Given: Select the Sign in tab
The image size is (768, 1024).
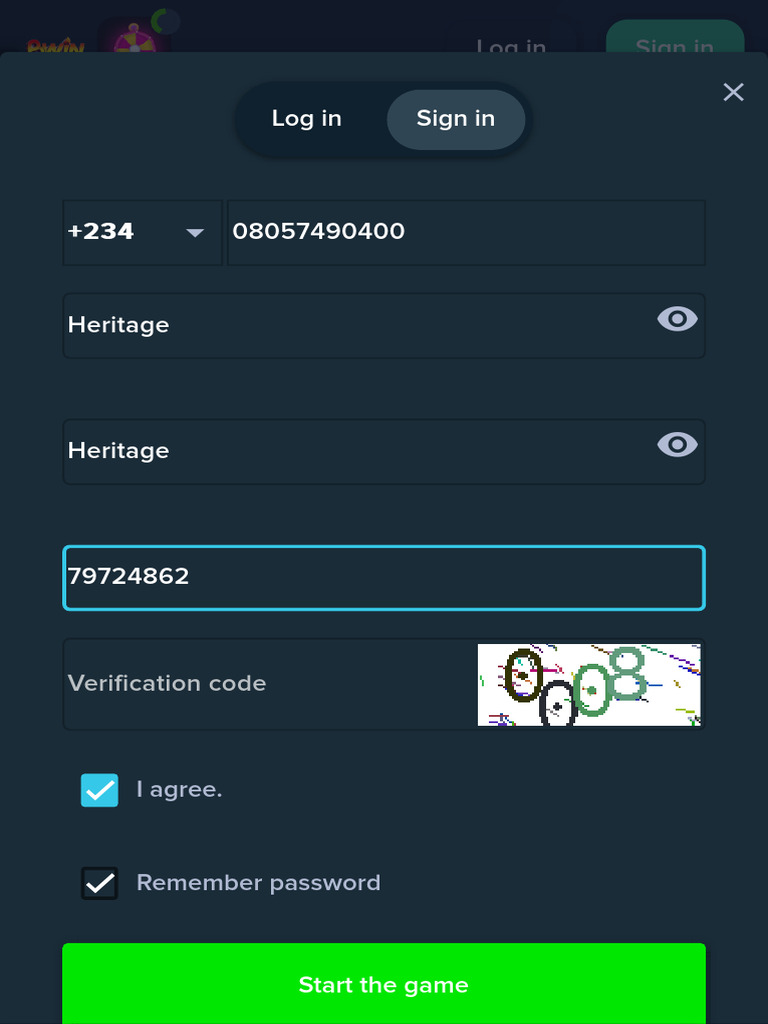Looking at the screenshot, I should (x=456, y=119).
